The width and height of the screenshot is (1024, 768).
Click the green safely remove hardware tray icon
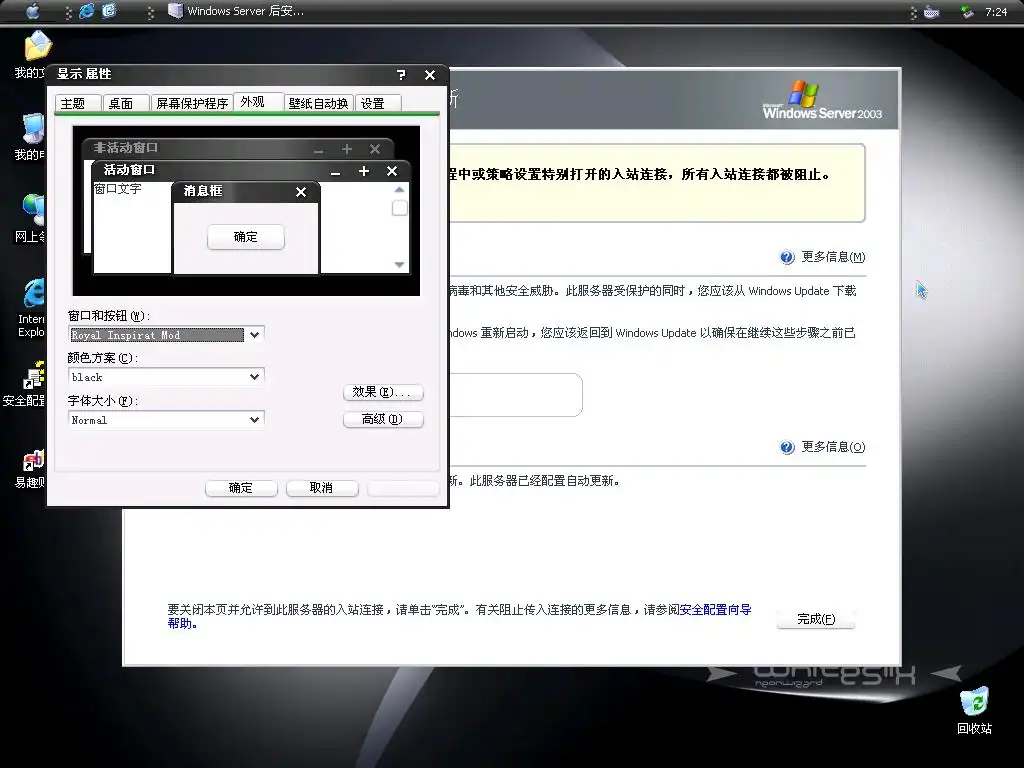pyautogui.click(x=967, y=12)
